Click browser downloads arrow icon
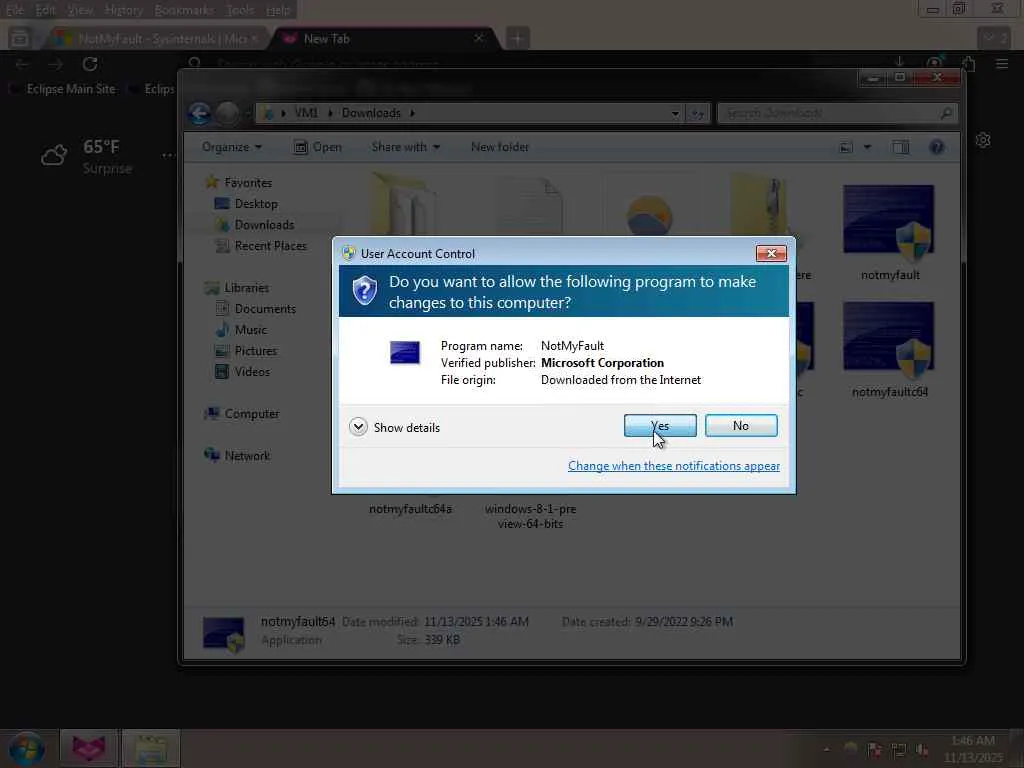1024x768 pixels. pyautogui.click(x=899, y=63)
